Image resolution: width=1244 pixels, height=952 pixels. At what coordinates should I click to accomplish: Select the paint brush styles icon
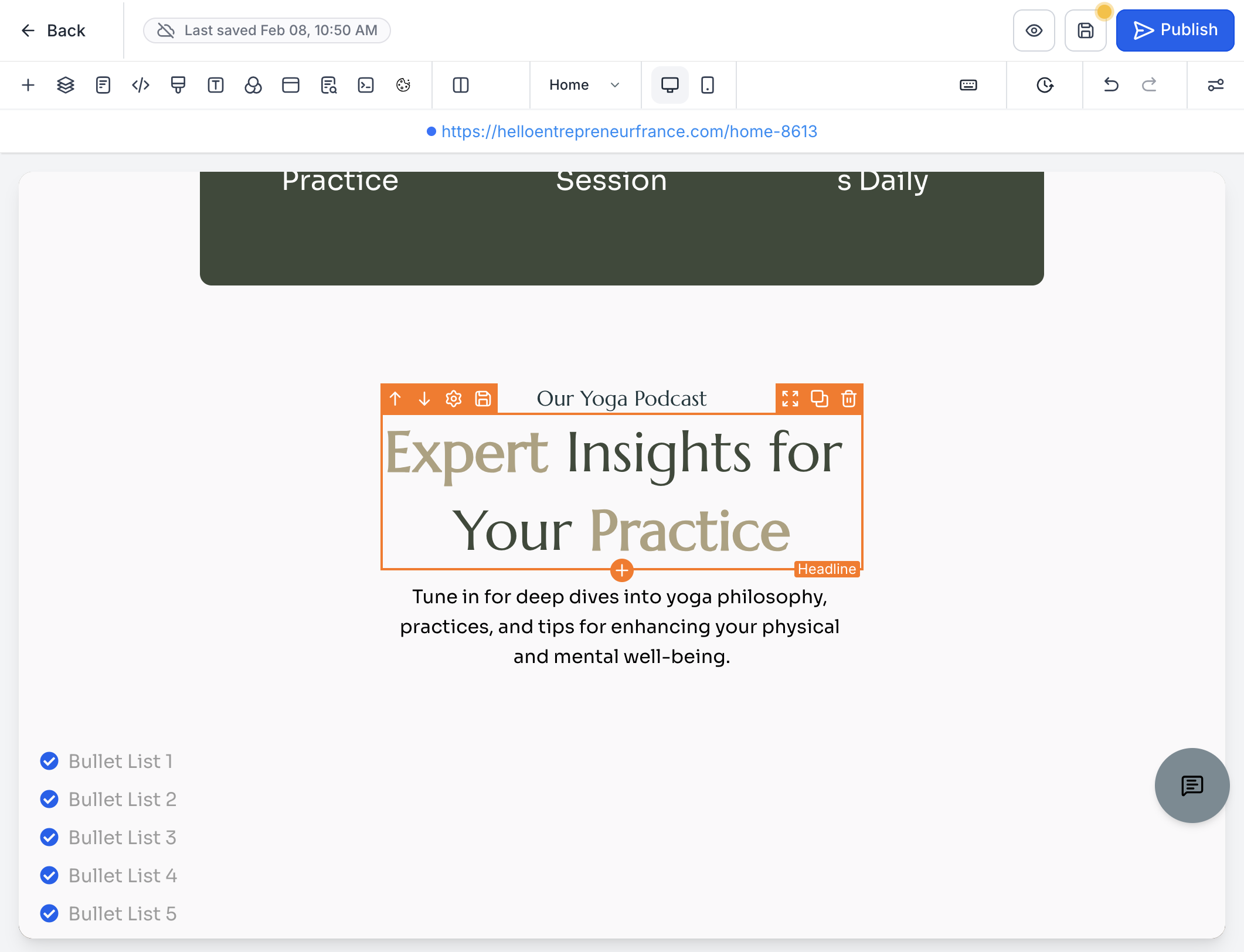pyautogui.click(x=178, y=85)
